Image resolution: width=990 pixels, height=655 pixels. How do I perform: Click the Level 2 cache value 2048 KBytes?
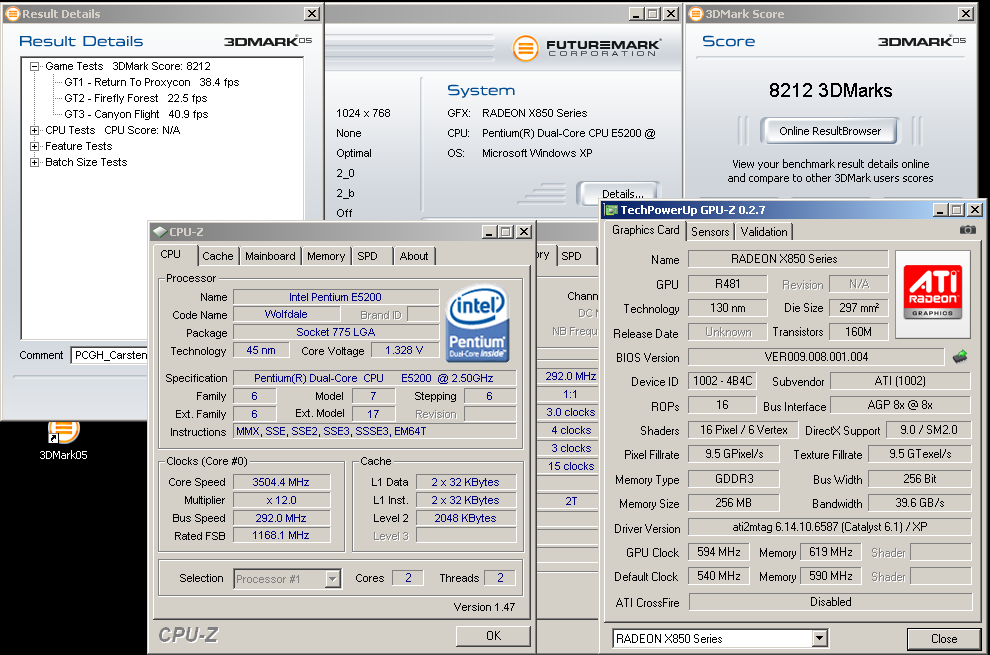point(465,518)
